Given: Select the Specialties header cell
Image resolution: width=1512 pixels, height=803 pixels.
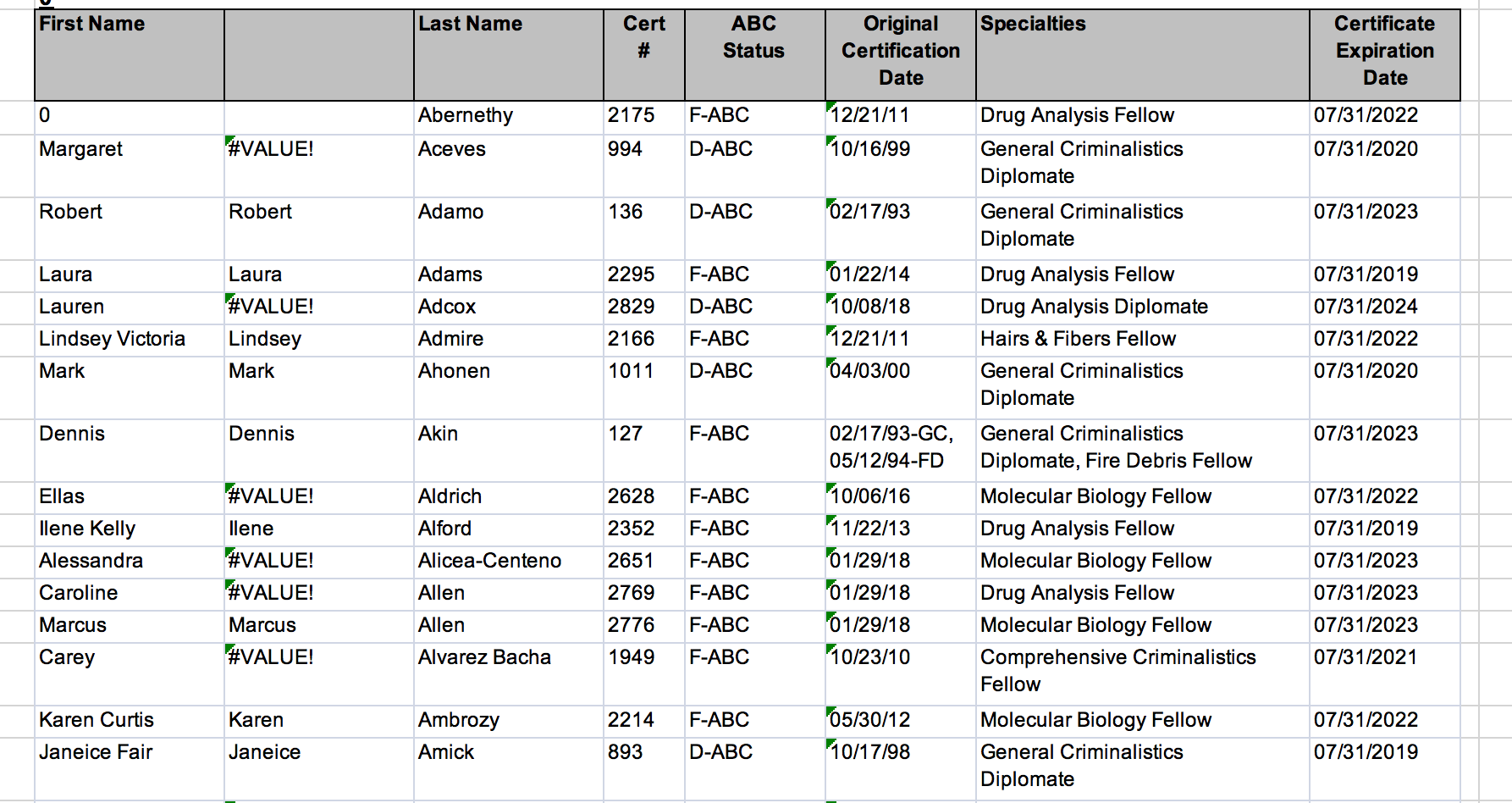Looking at the screenshot, I should tap(1143, 55).
